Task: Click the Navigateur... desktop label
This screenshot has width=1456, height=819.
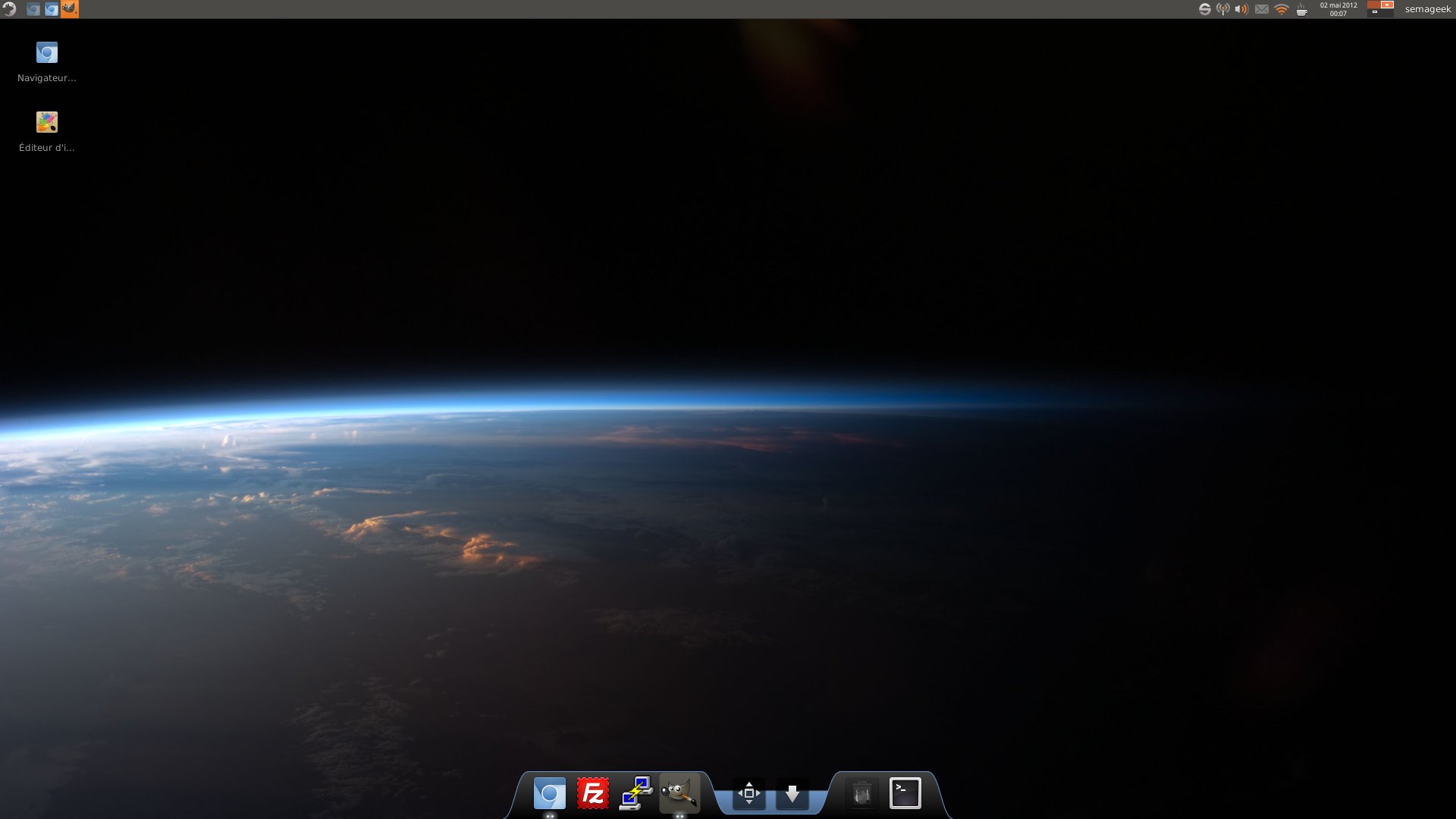Action: [x=47, y=78]
